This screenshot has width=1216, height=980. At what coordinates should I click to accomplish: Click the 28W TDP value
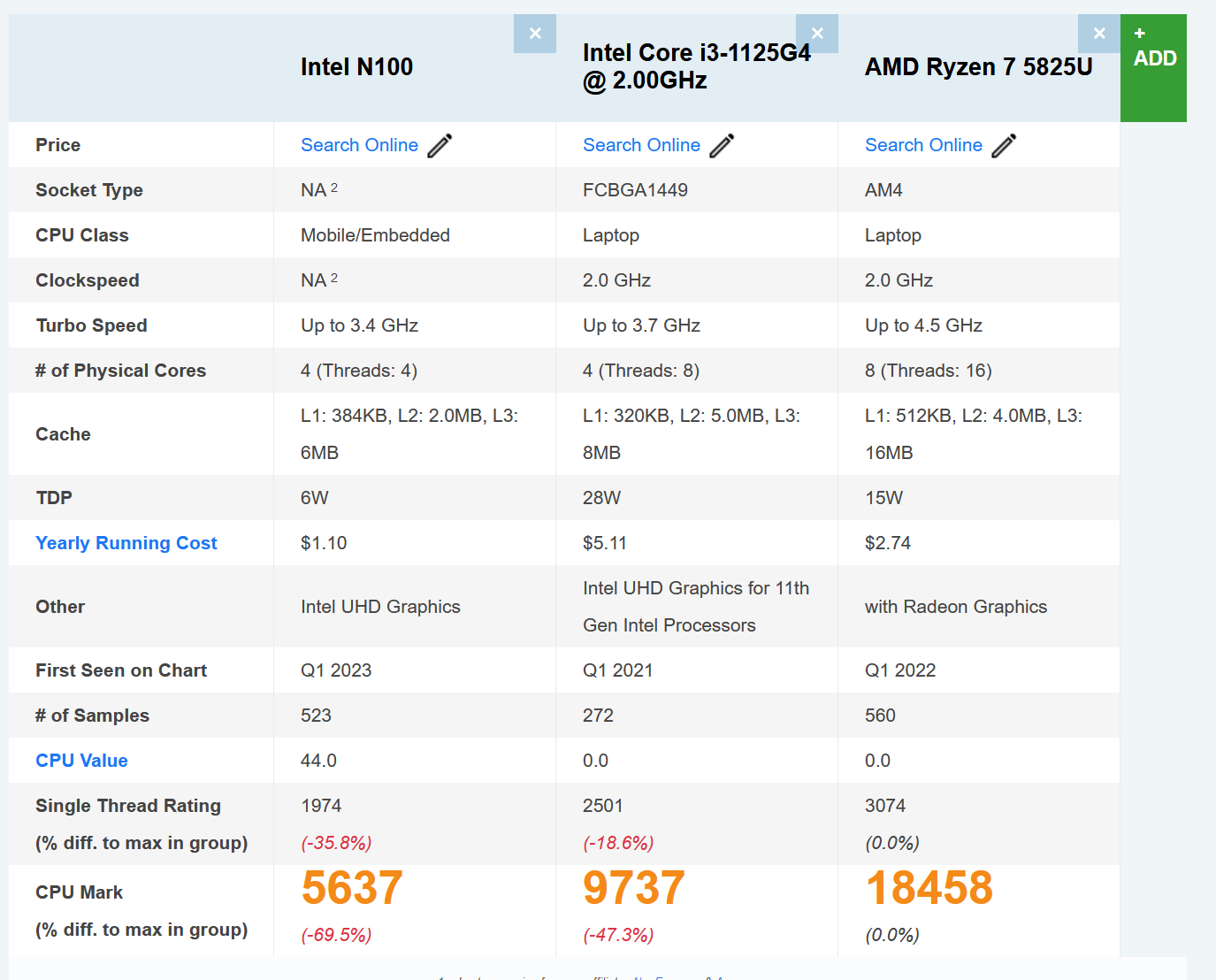click(601, 498)
